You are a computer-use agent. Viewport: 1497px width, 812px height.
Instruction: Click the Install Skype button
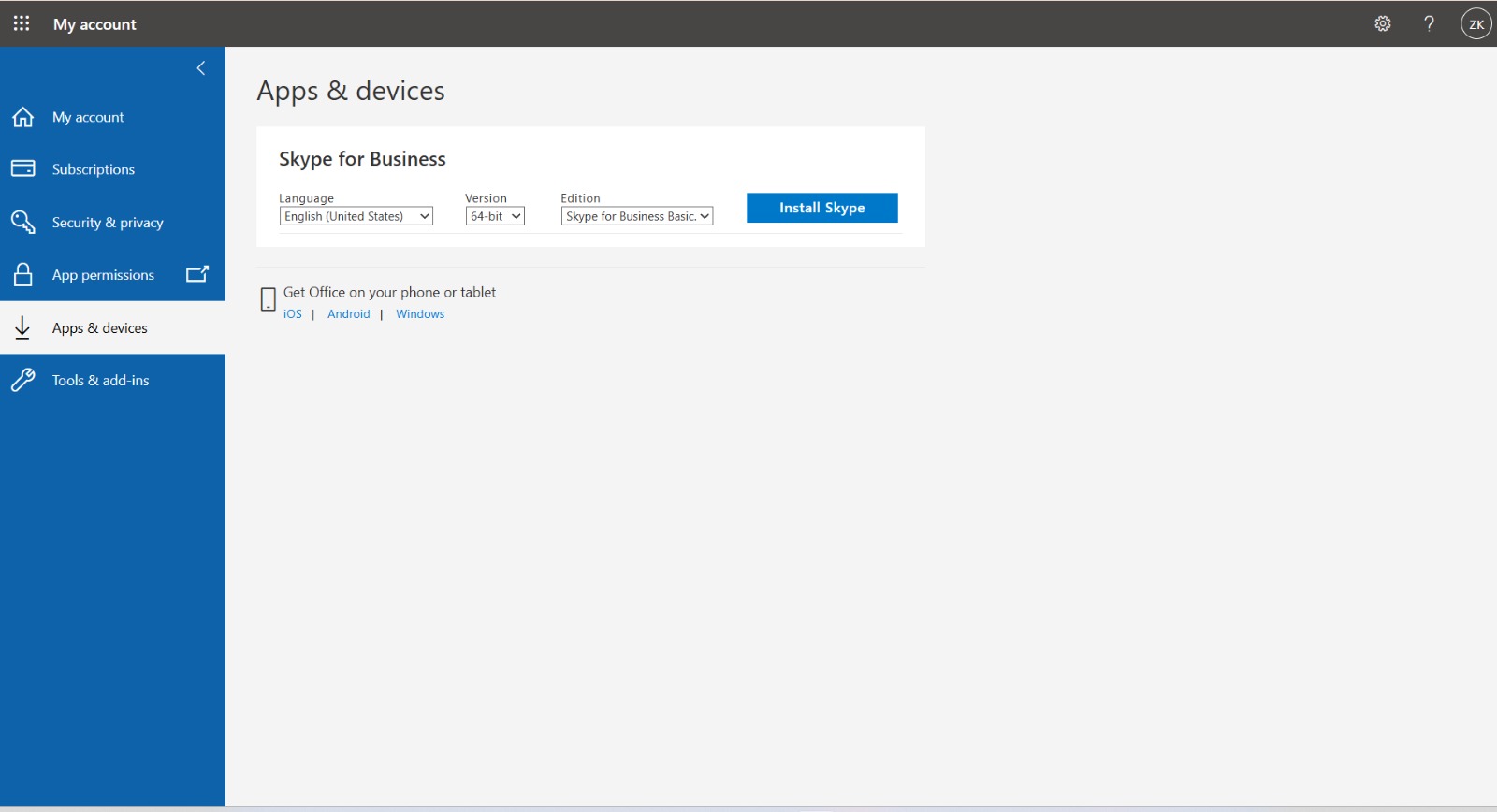[821, 208]
